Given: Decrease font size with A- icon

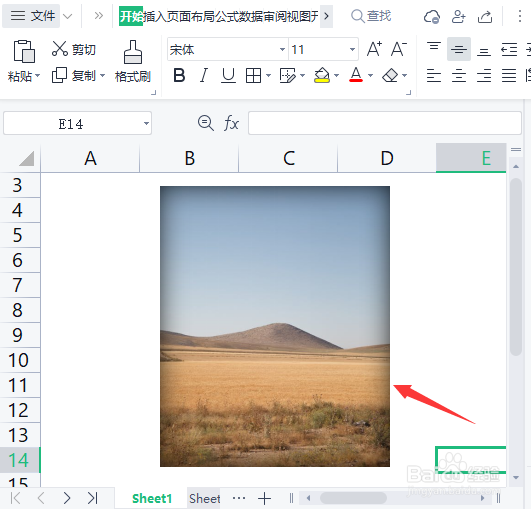Looking at the screenshot, I should (x=399, y=49).
